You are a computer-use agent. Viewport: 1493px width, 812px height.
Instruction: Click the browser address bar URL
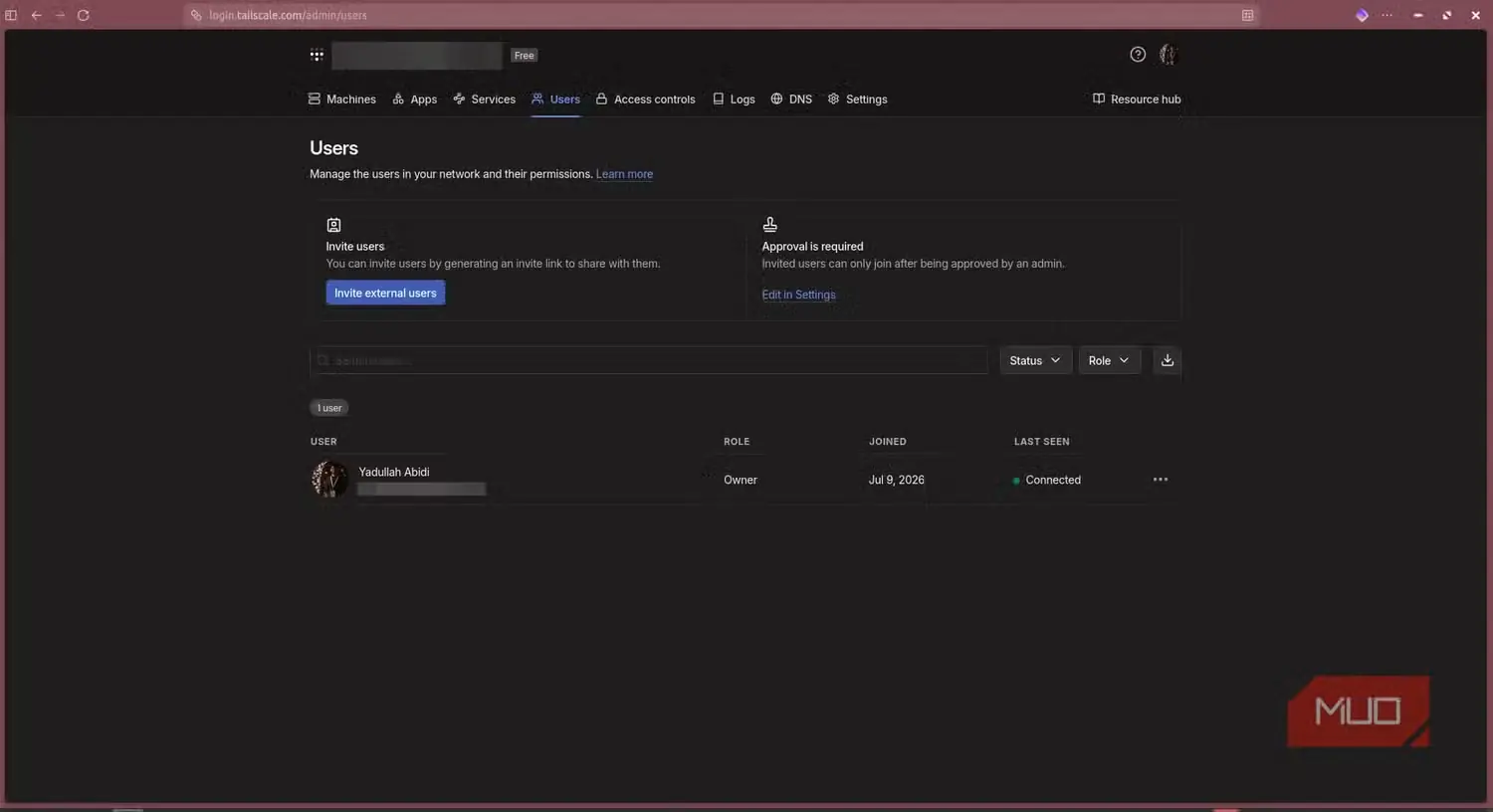coord(288,15)
